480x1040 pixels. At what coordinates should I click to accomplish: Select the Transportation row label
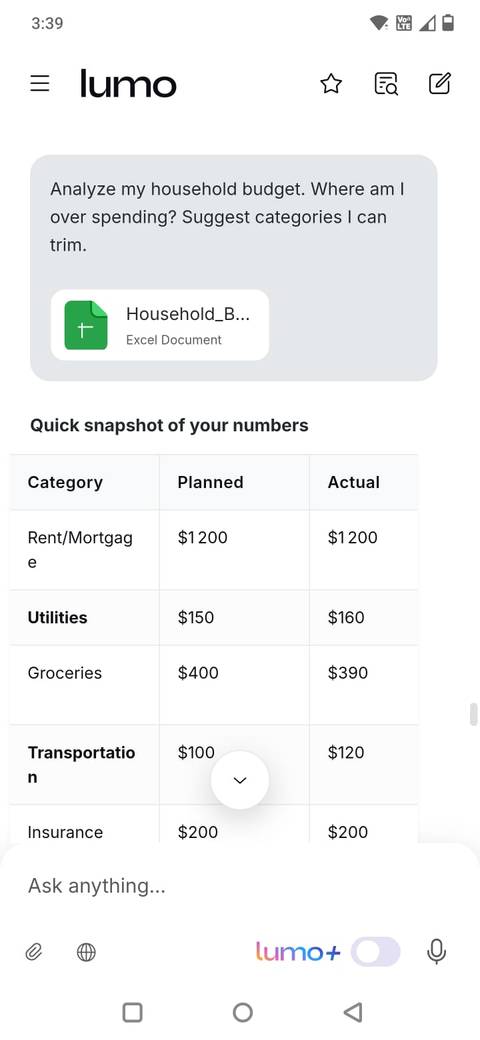pos(81,765)
